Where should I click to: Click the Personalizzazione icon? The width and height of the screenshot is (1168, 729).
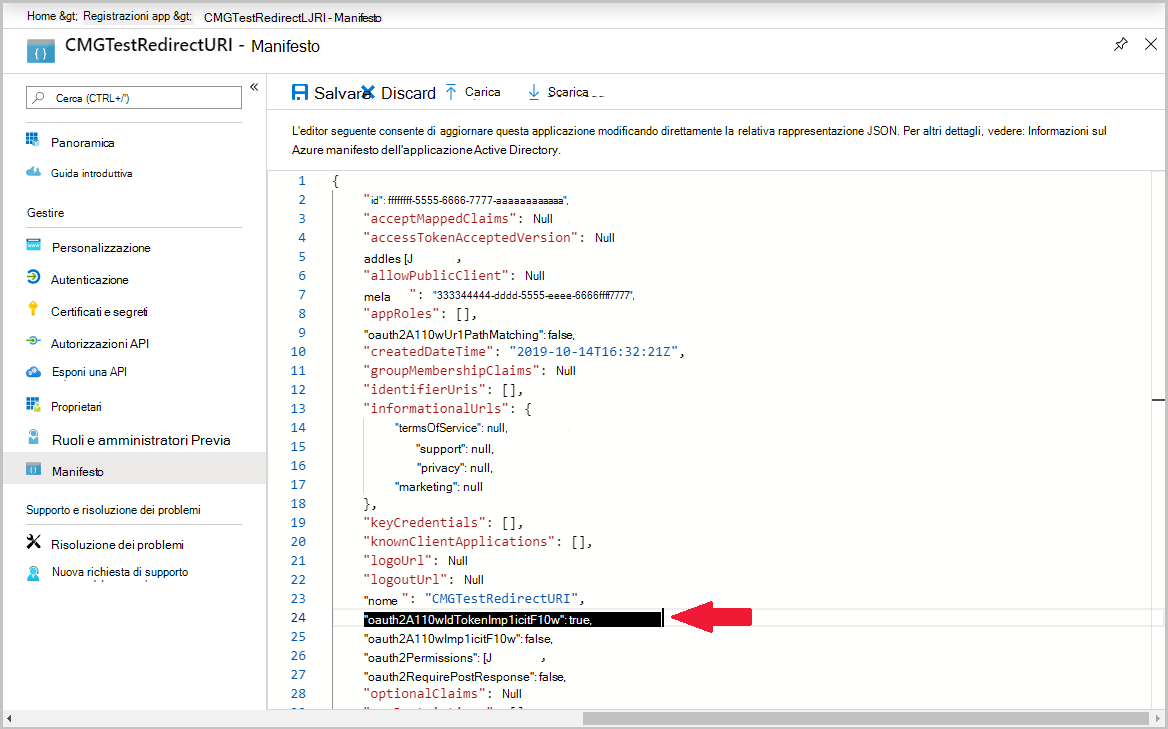(34, 245)
